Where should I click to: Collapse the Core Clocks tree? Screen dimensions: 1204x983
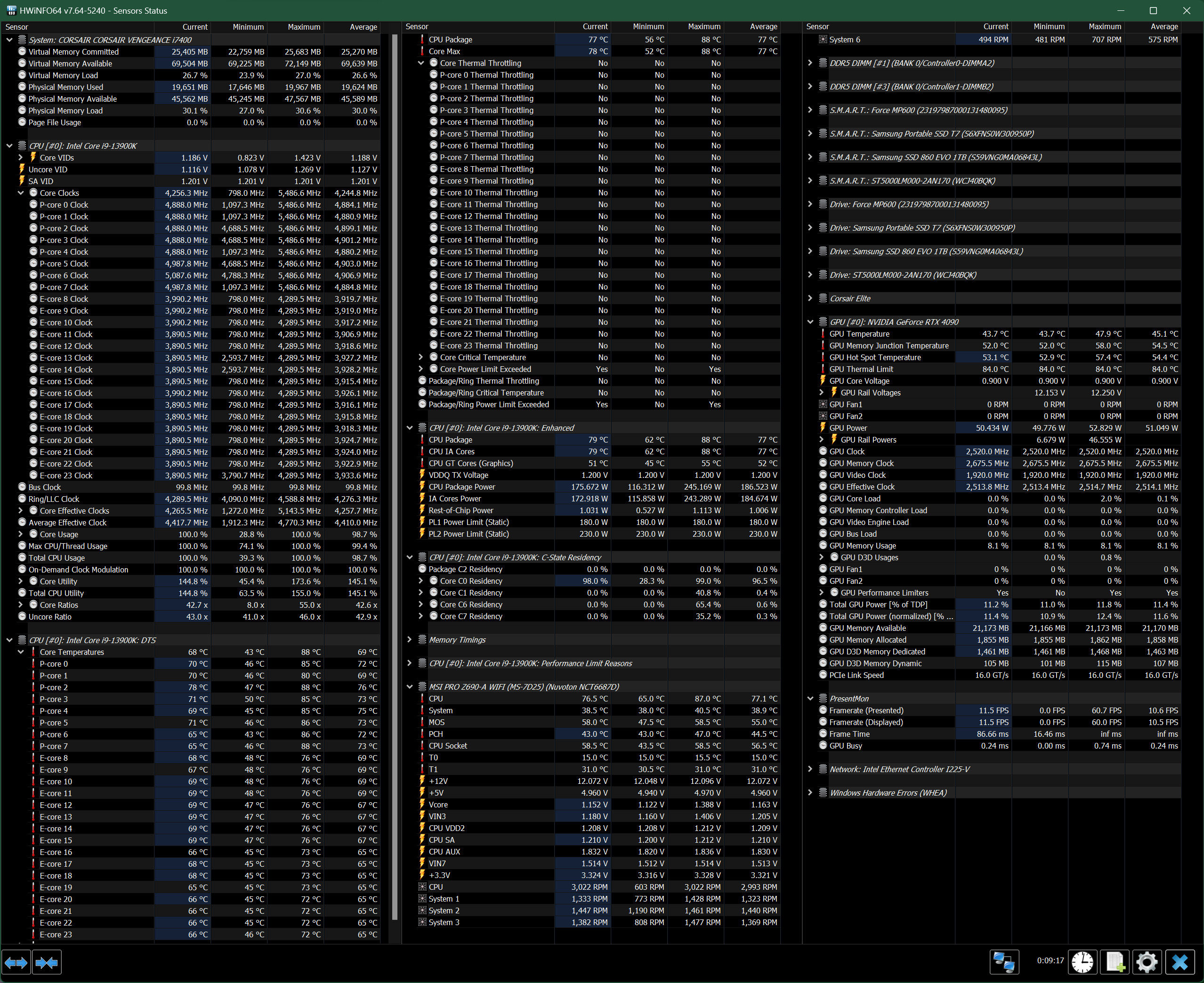click(20, 193)
